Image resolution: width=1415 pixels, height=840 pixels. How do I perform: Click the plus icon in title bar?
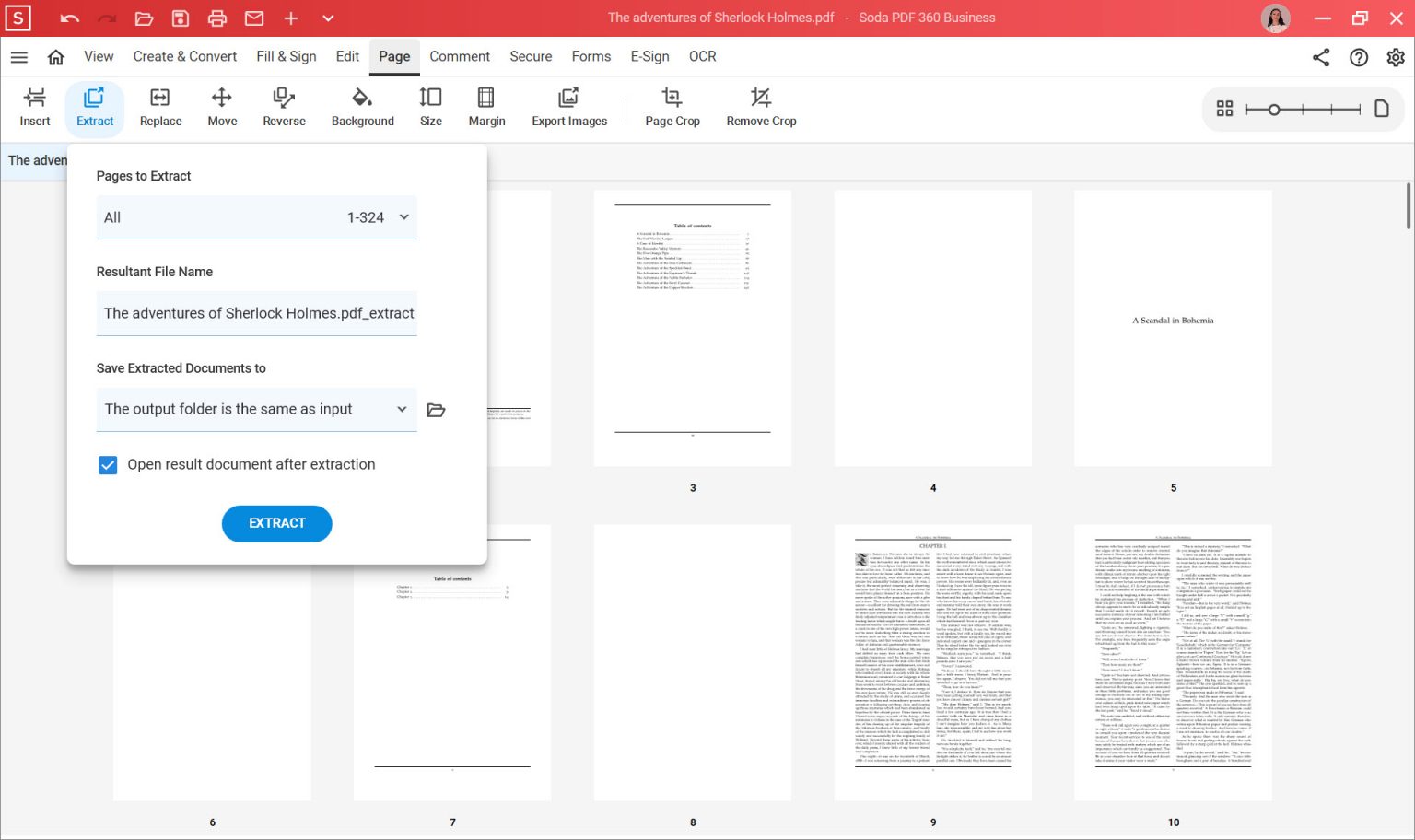(291, 18)
